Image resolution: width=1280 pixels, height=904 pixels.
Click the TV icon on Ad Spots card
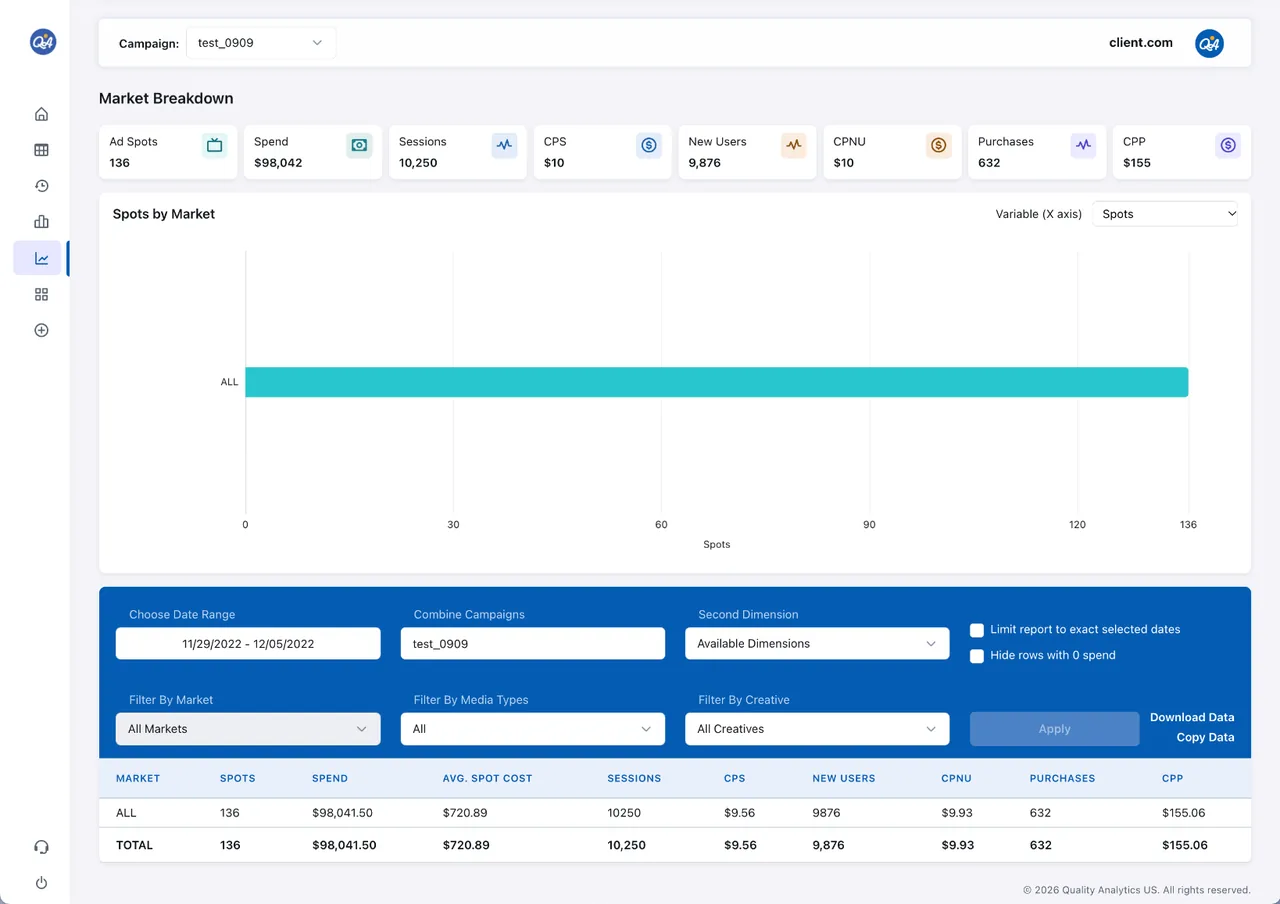214,146
